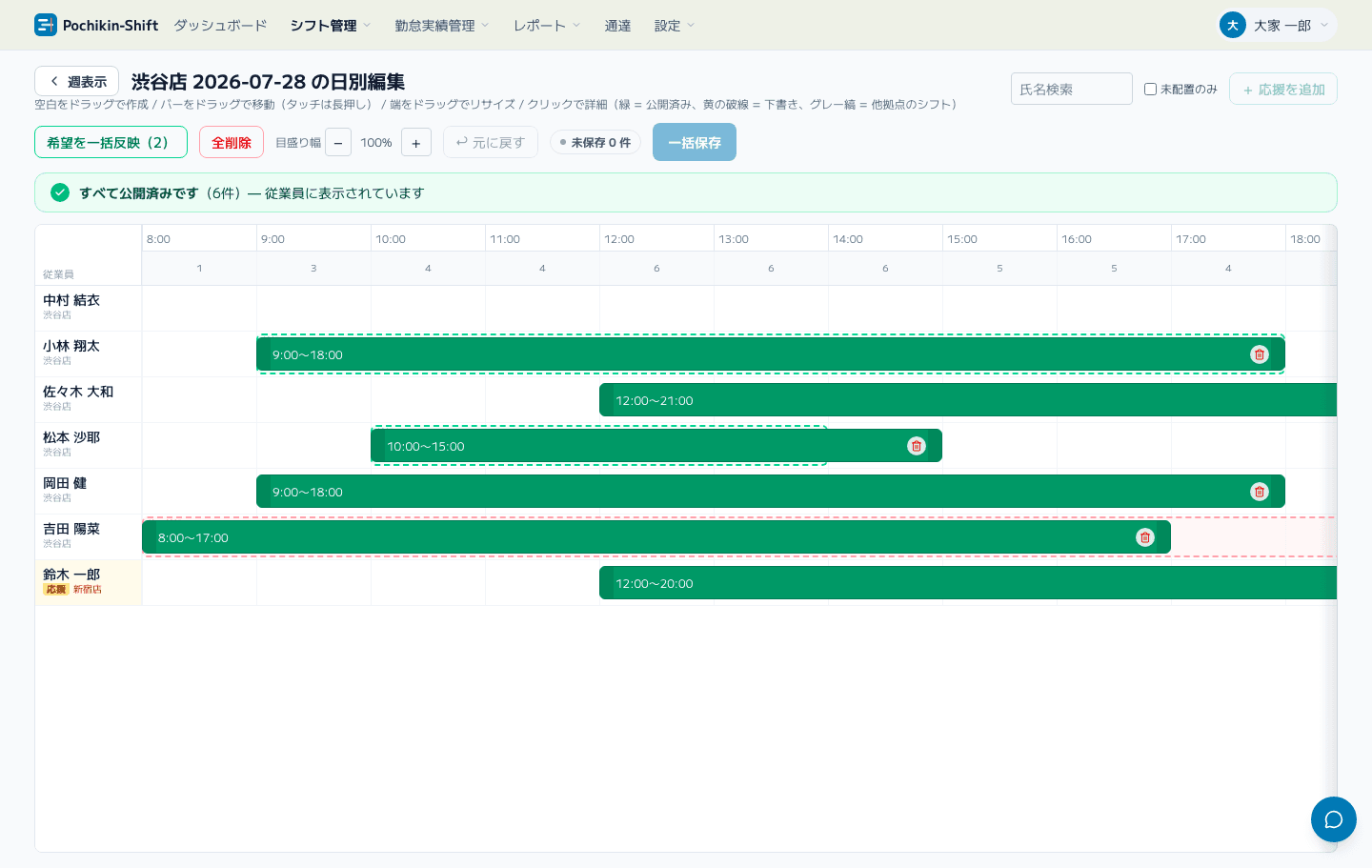The height and width of the screenshot is (868, 1372).
Task: Click employee name 佐々木 大和
Action: click(78, 392)
